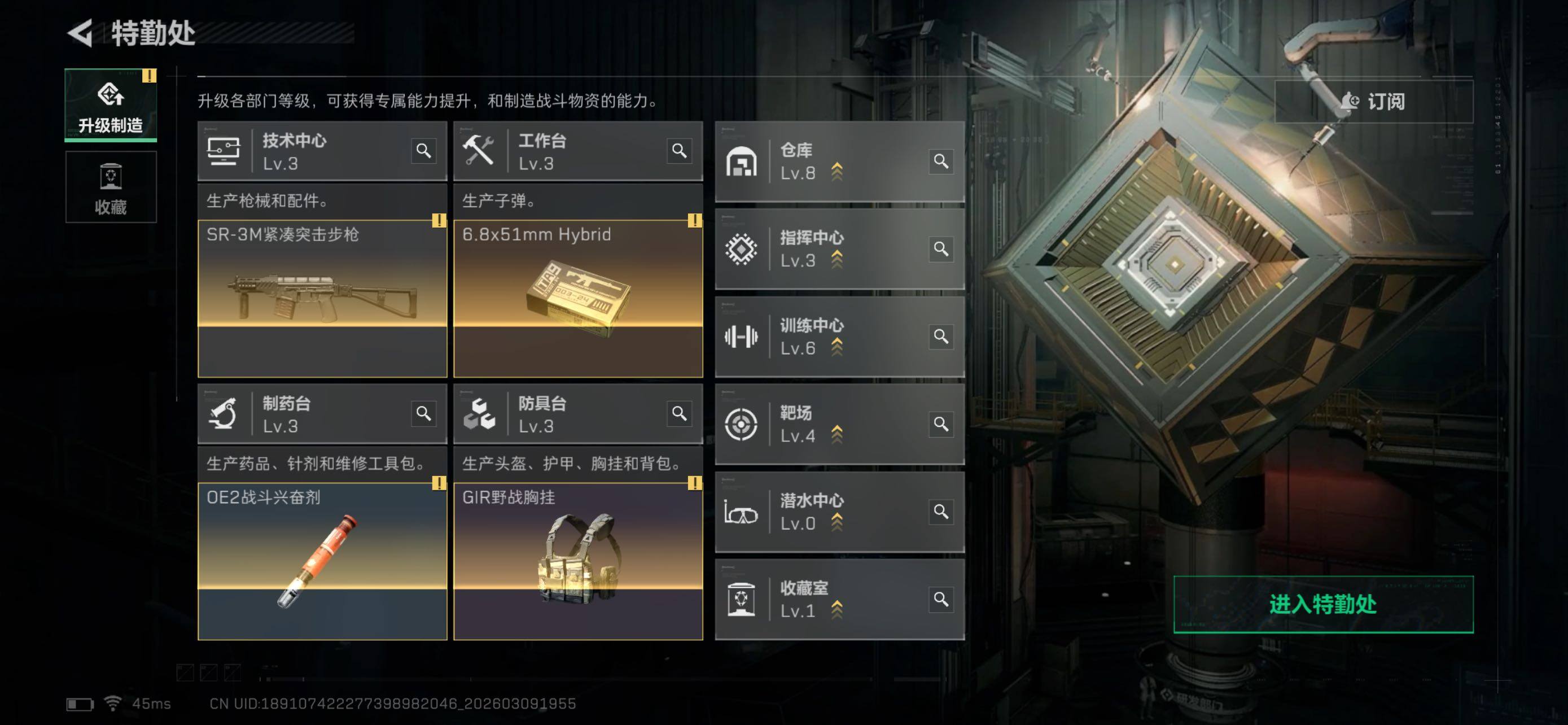
Task: Click the back arrow beside 特勤处
Action: [x=80, y=33]
